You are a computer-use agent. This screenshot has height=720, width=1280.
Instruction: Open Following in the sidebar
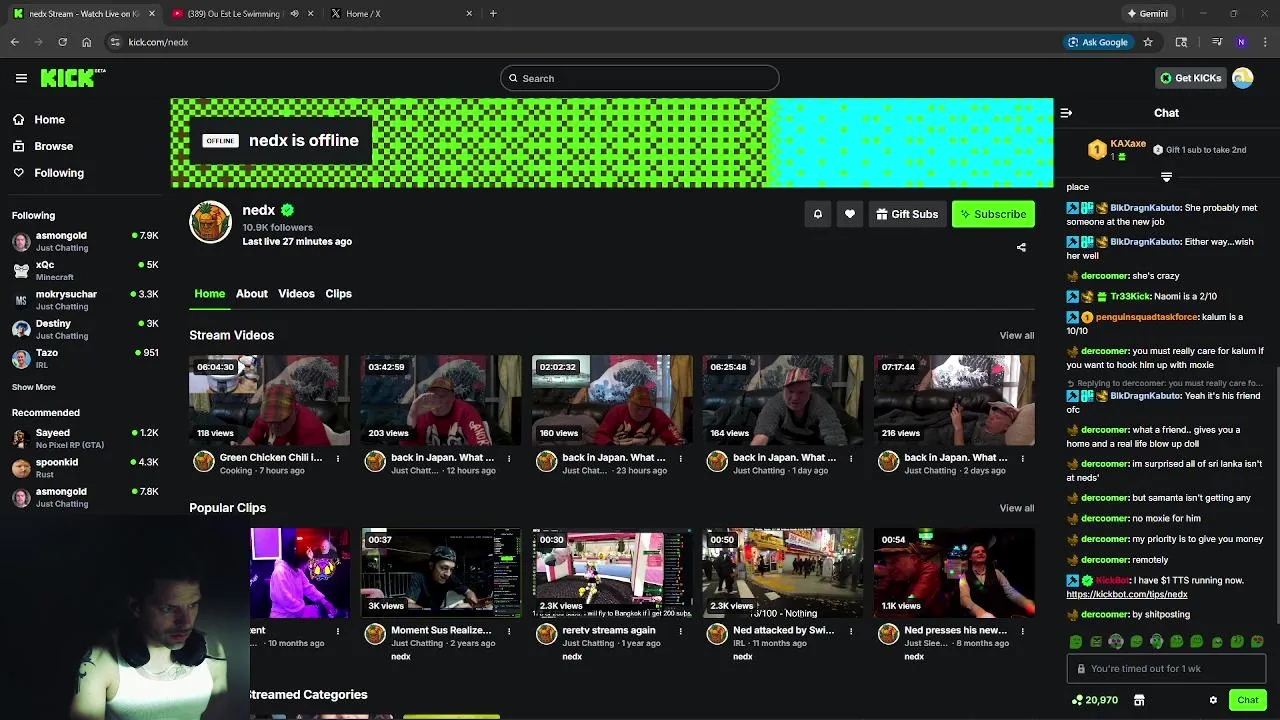(x=59, y=173)
